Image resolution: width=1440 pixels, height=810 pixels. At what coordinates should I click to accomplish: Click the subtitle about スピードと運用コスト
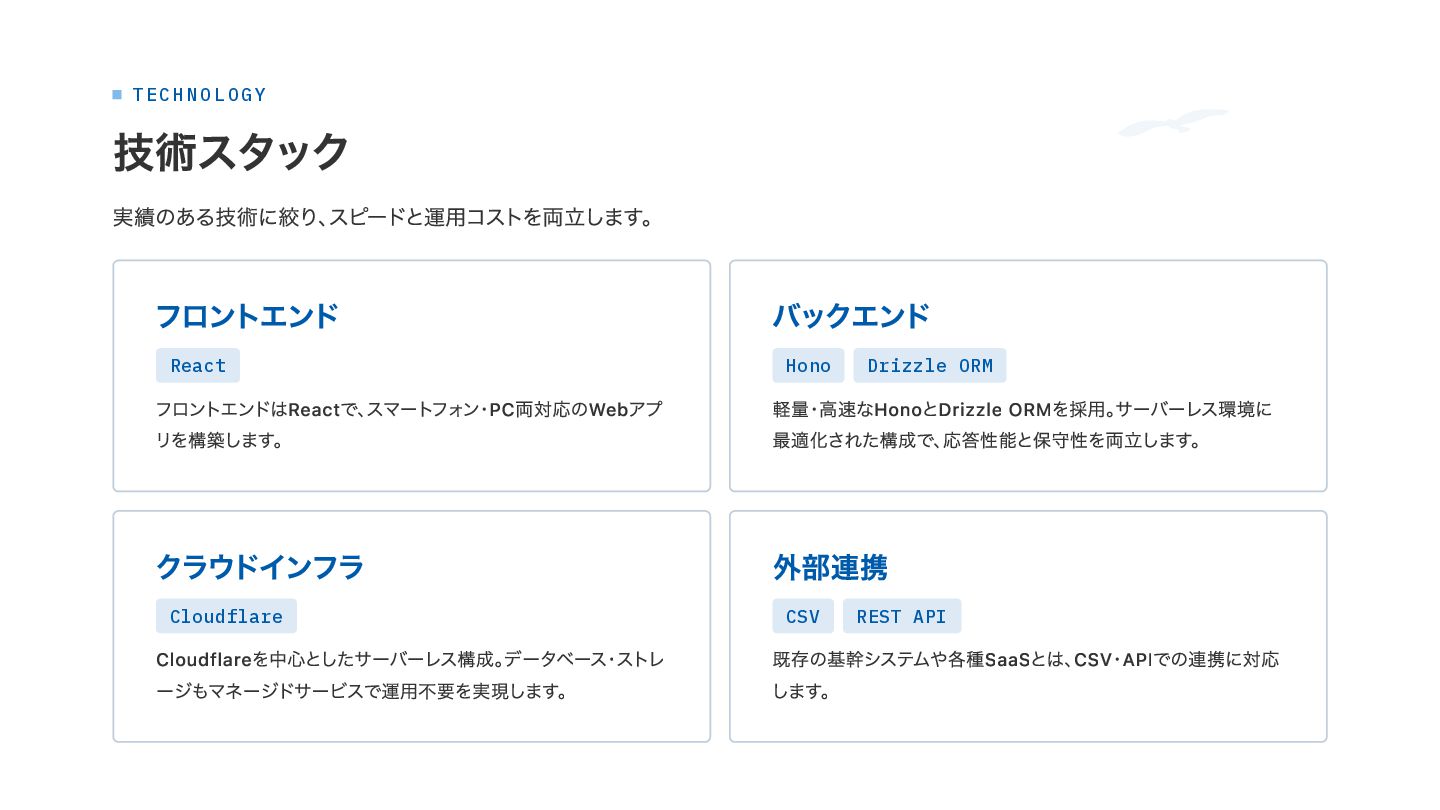pyautogui.click(x=383, y=217)
